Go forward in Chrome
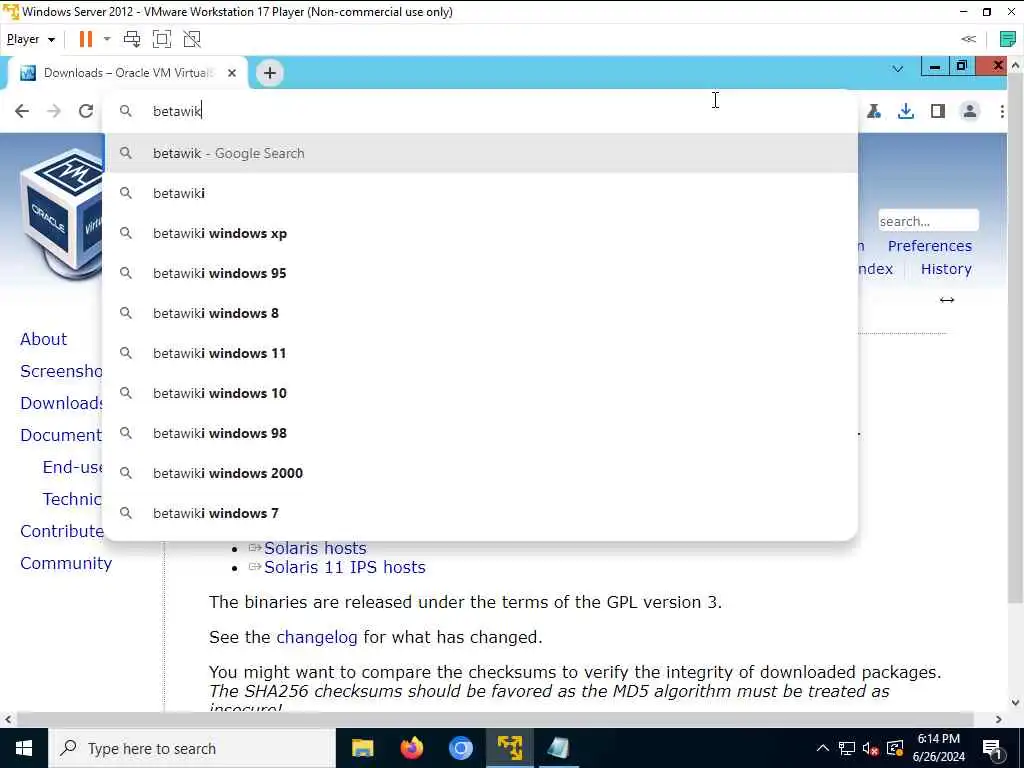The image size is (1024, 768). [54, 111]
